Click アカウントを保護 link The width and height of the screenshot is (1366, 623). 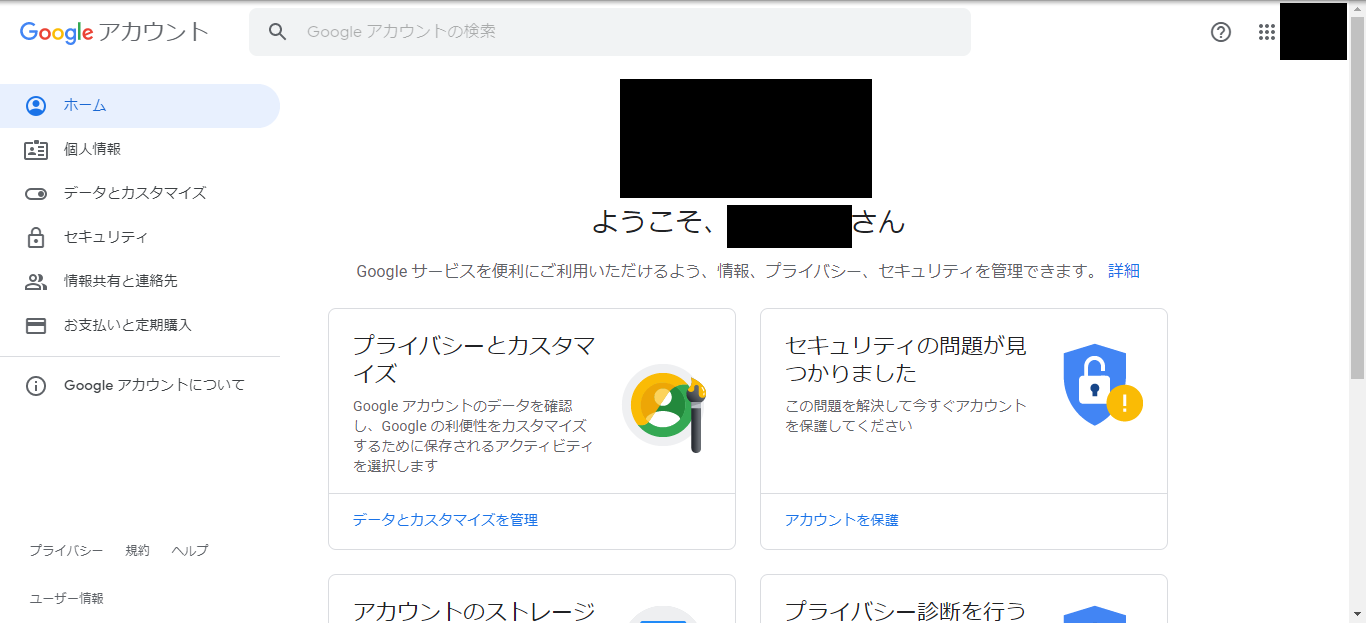pos(842,520)
